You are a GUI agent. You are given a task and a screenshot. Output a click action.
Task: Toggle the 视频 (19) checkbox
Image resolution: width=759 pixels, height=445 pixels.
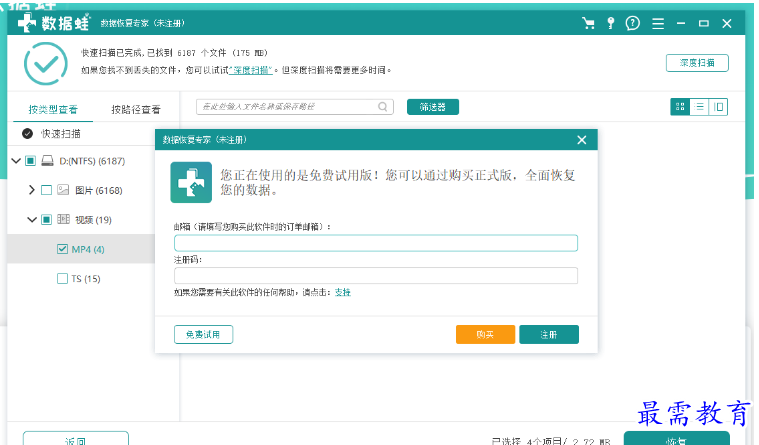[46, 220]
